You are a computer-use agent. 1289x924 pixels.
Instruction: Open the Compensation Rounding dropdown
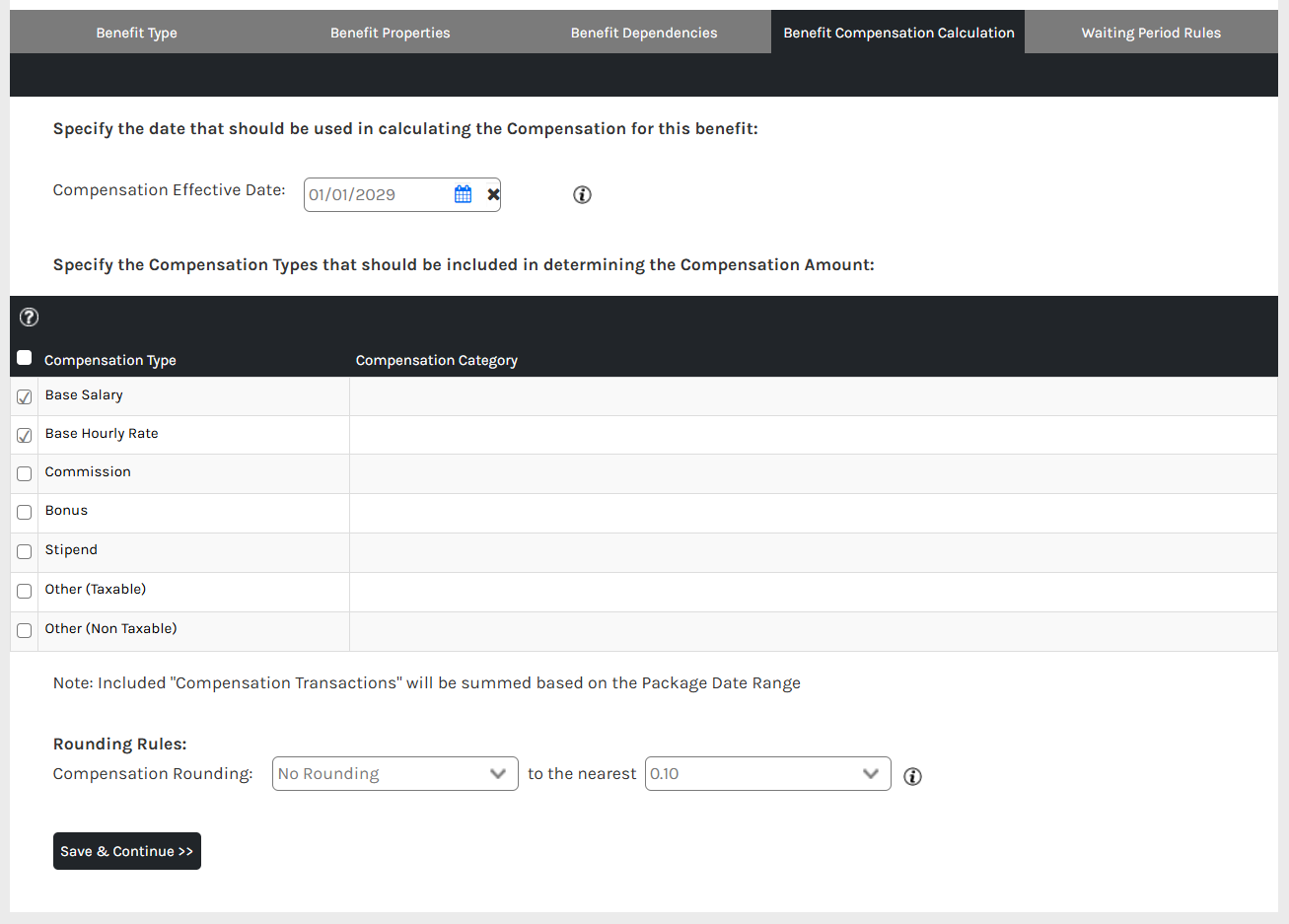[x=395, y=773]
